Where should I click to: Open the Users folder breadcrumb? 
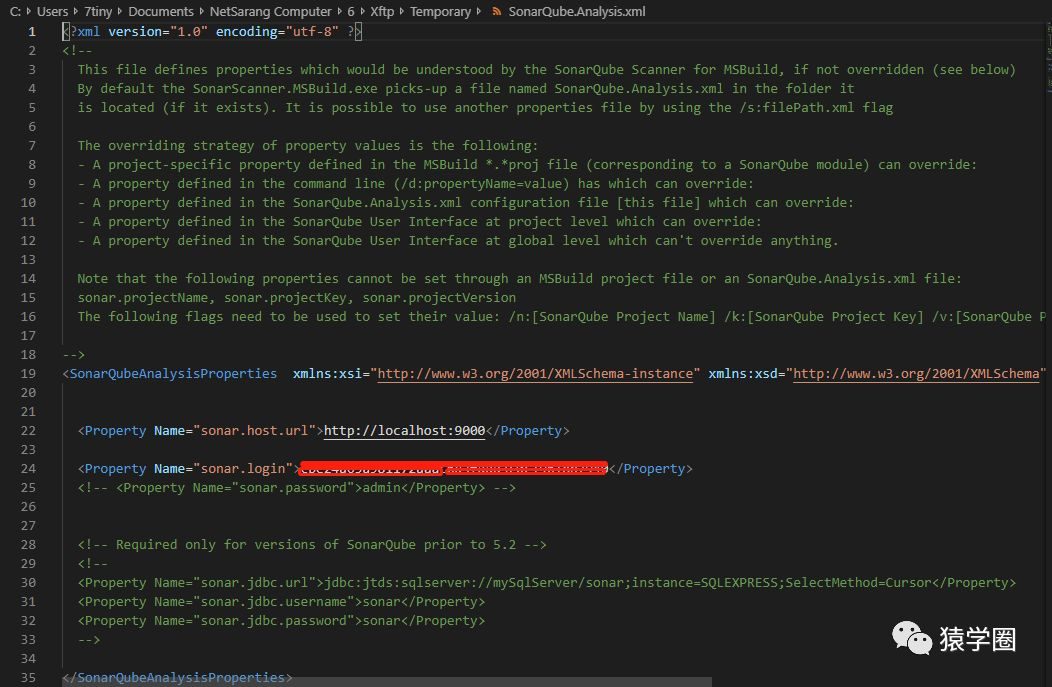tap(52, 11)
